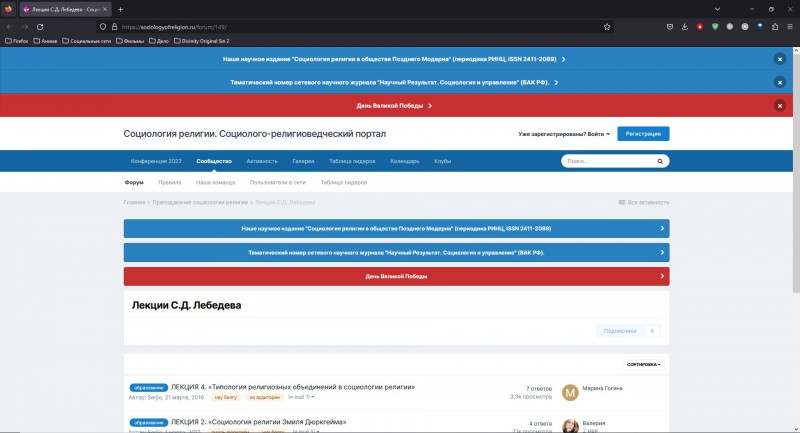Open the tracking protection shield icon
Screen dimensions: 800x433
[103, 27]
